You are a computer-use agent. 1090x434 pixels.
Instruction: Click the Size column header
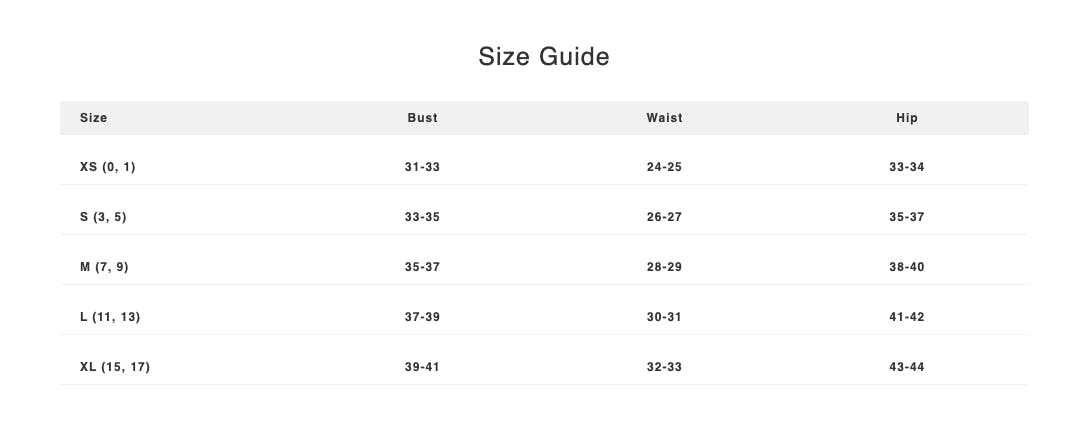[x=94, y=118]
